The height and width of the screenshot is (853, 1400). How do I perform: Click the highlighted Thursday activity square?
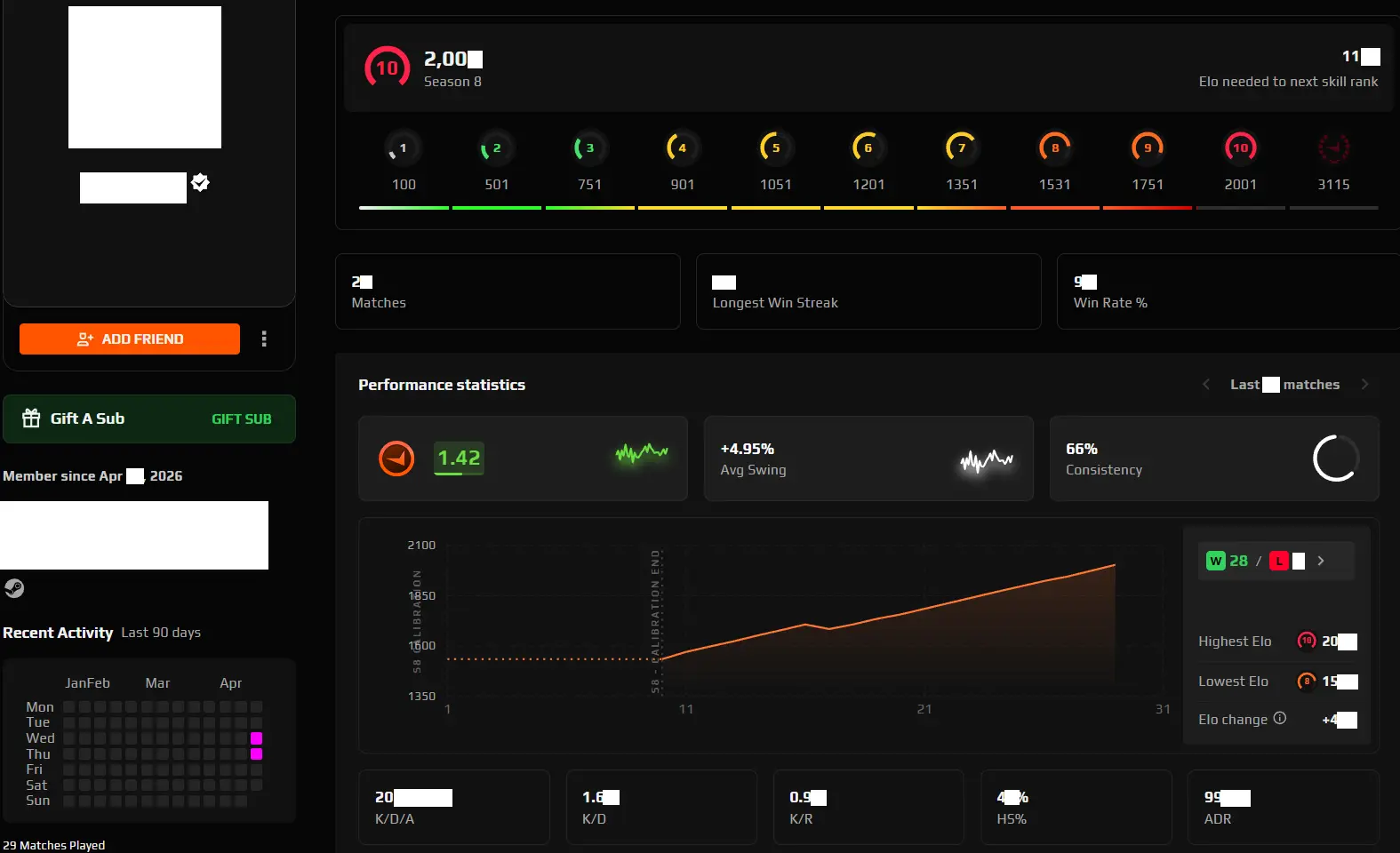tap(256, 754)
